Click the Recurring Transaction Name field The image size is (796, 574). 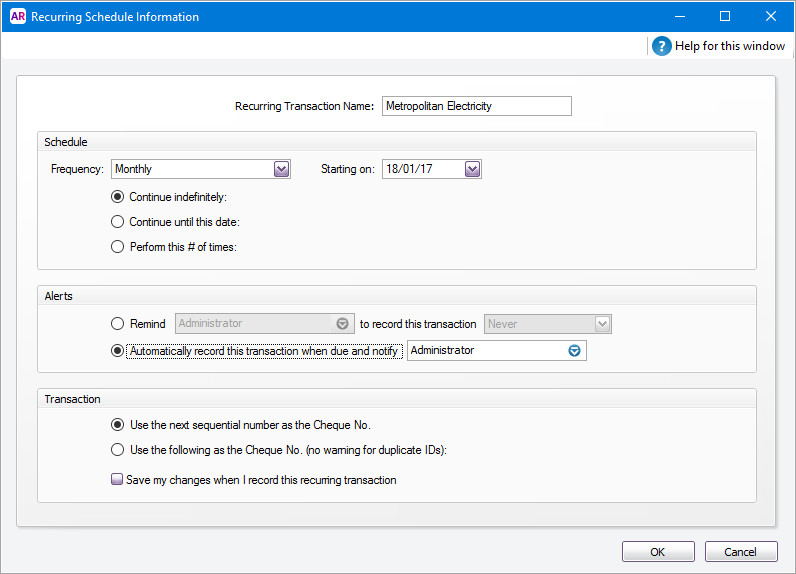pyautogui.click(x=476, y=106)
